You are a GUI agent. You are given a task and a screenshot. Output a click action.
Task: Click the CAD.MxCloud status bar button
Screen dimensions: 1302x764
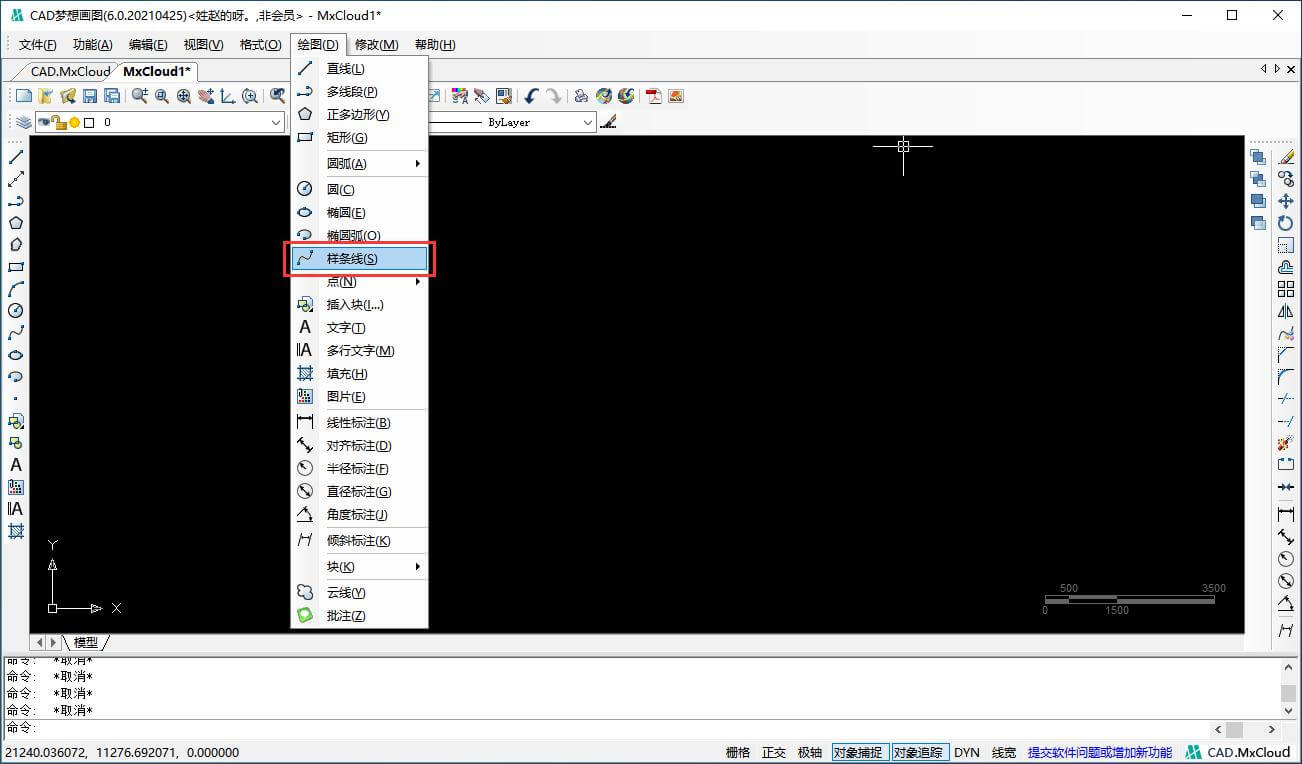pos(1238,752)
